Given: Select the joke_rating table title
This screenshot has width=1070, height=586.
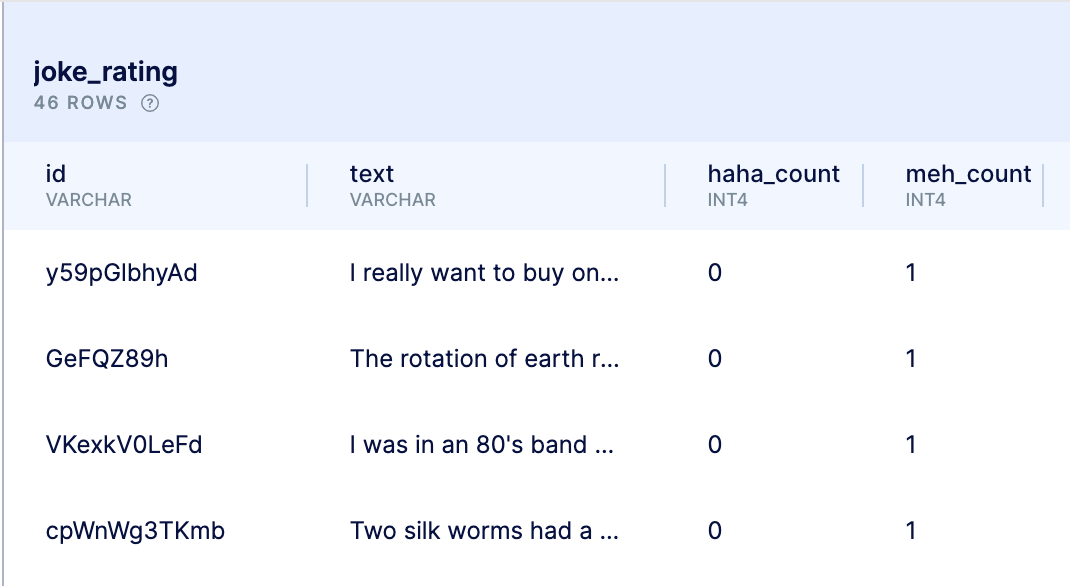Looking at the screenshot, I should coord(106,72).
